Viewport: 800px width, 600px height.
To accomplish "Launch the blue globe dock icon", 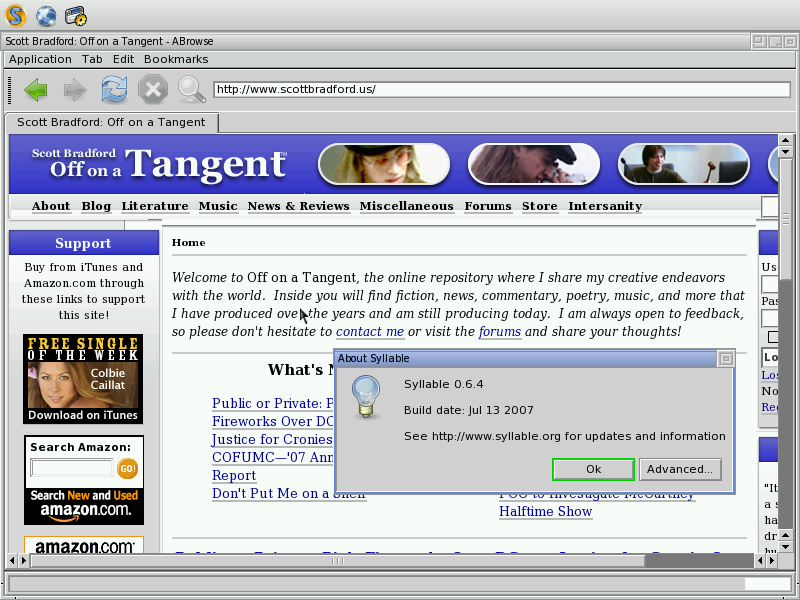I will click(46, 15).
